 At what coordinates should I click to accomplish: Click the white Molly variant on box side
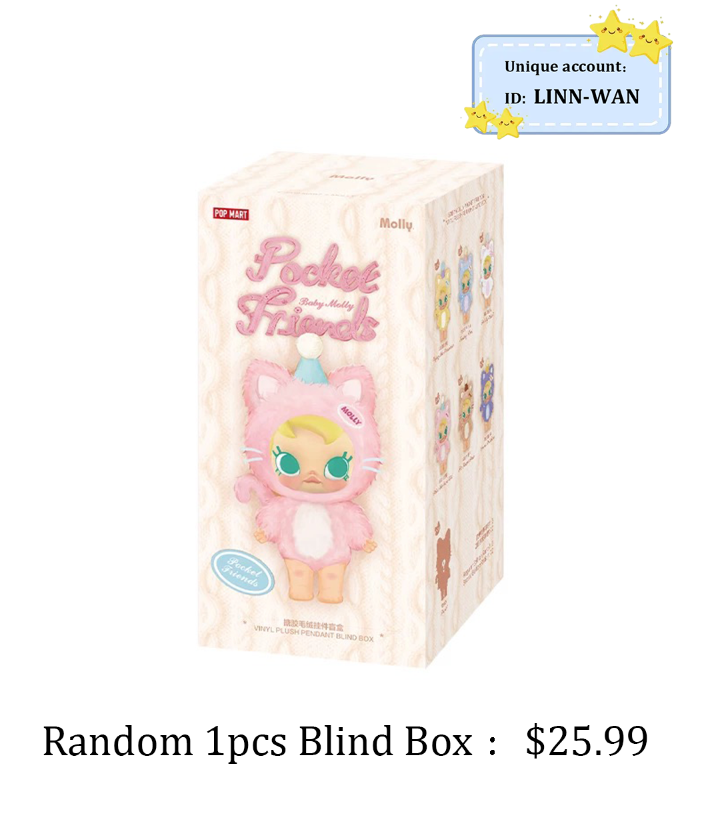tap(487, 272)
